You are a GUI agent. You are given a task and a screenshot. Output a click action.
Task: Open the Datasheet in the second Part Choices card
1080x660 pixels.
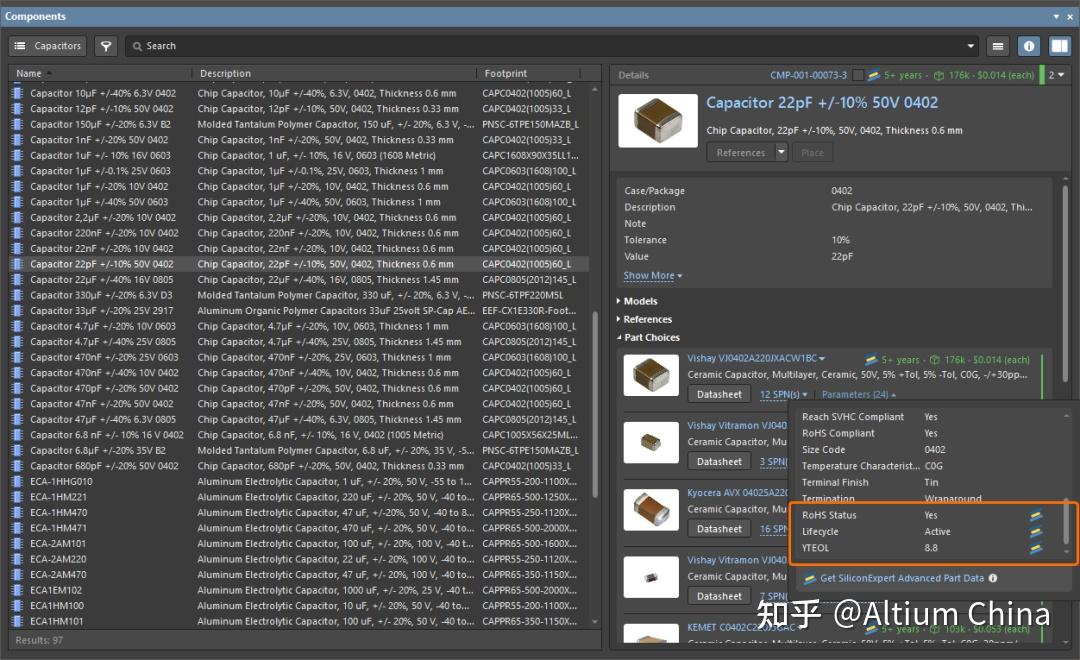719,462
